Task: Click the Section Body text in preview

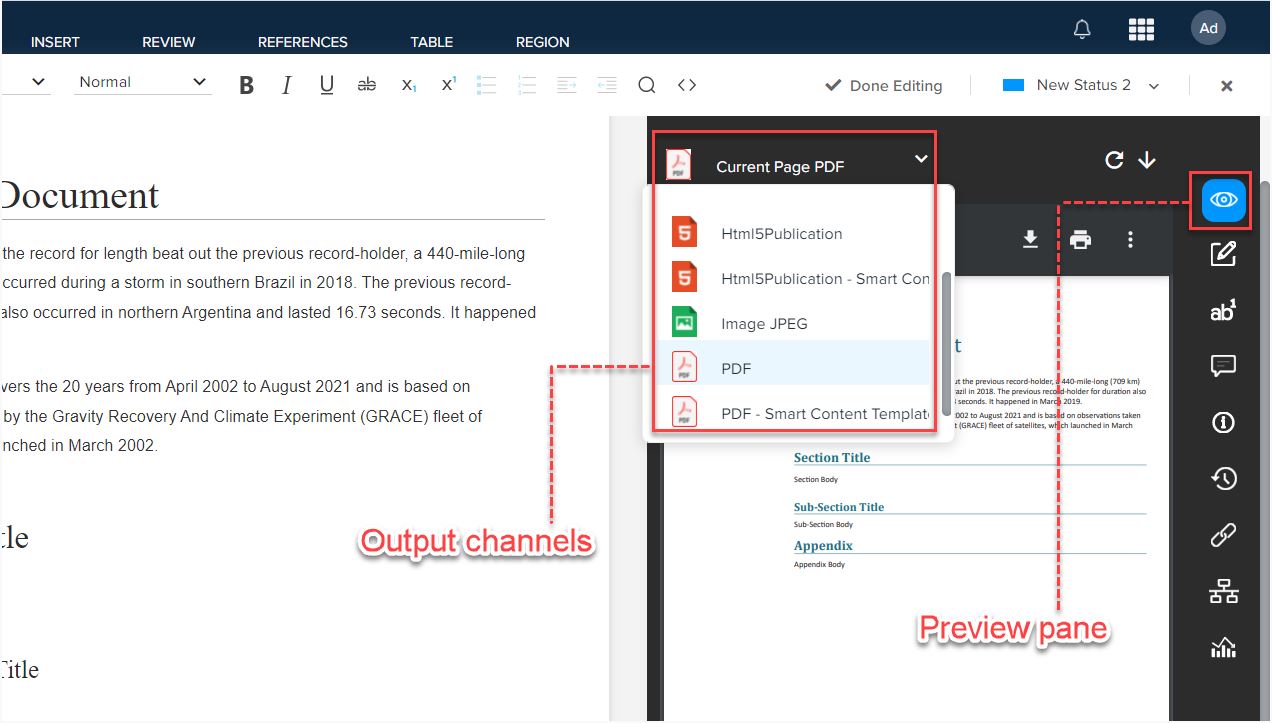Action: 816,480
